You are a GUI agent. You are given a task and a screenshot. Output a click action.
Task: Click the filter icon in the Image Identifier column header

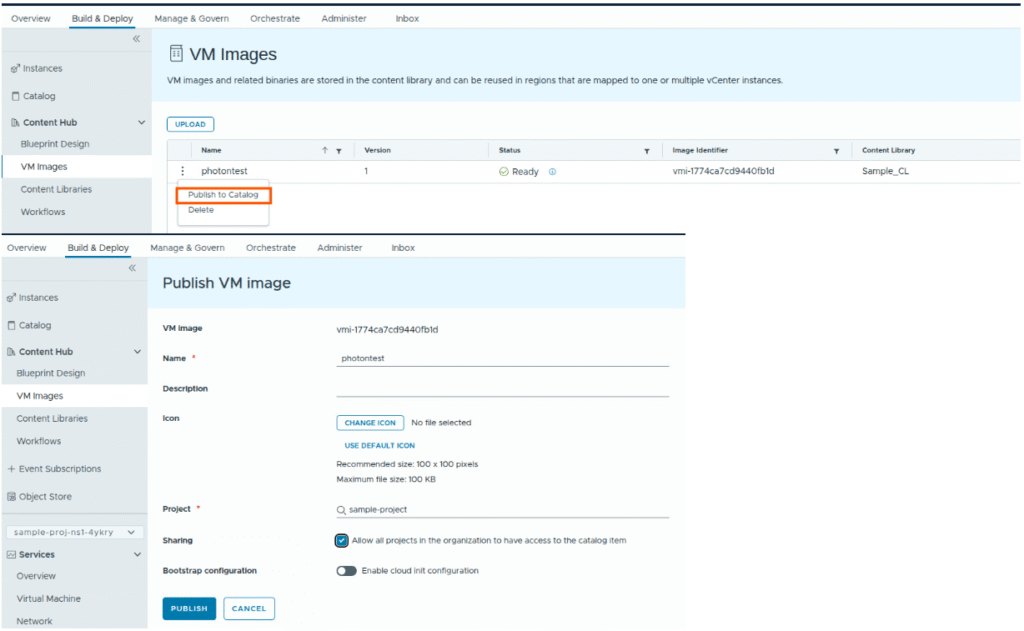pos(836,151)
